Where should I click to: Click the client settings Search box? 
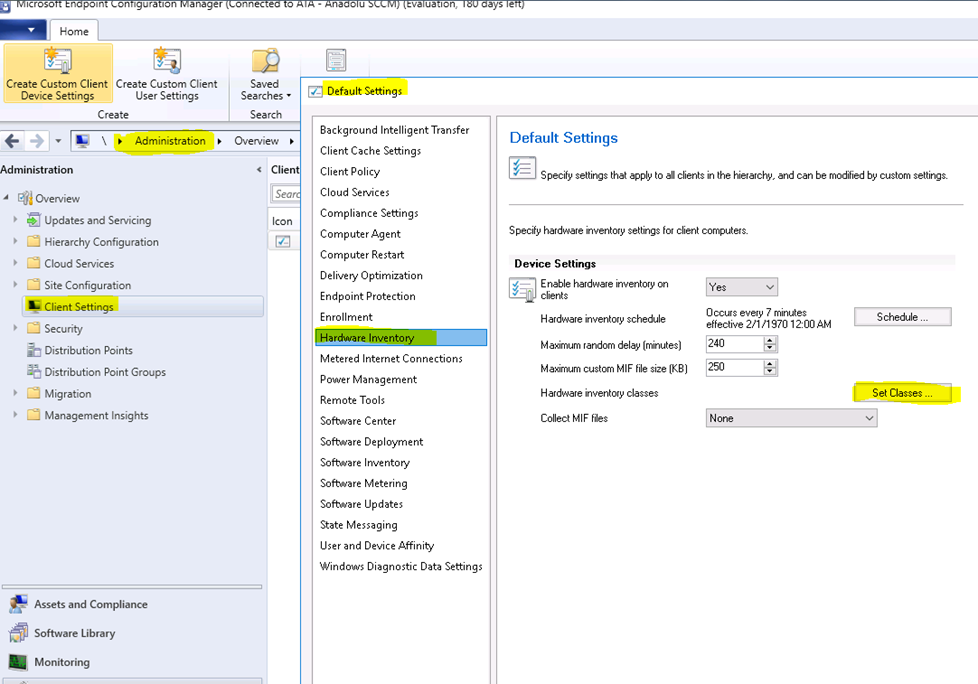[x=286, y=194]
